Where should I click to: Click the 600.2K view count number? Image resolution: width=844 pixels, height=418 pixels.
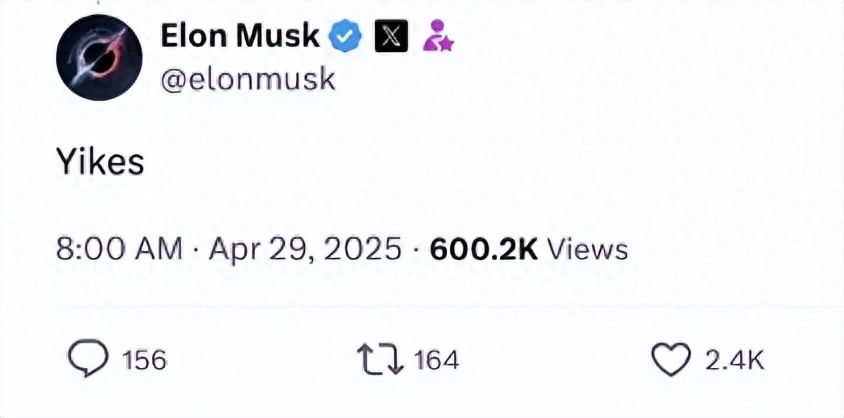(484, 250)
